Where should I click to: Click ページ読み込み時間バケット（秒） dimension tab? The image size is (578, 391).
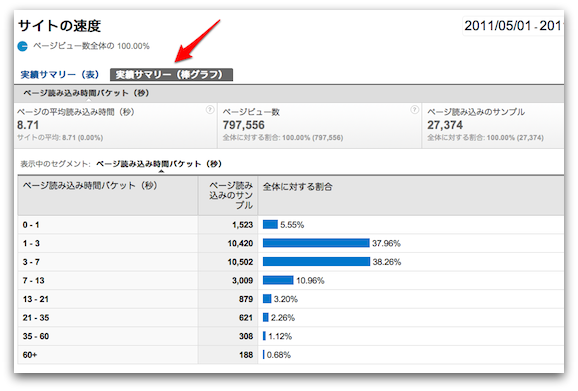(86, 93)
